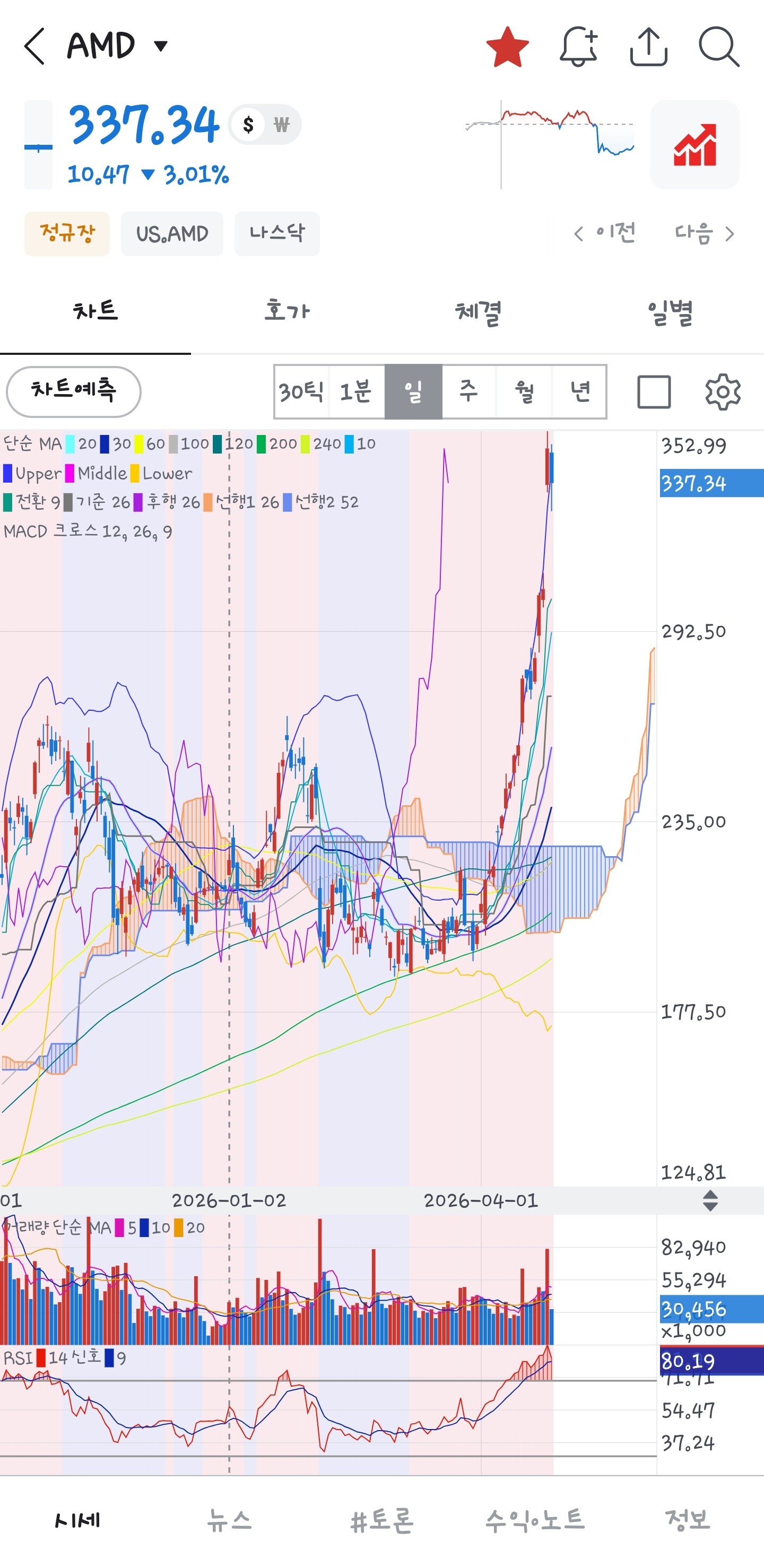Viewport: 764px width, 1568px height.
Task: Switch to the 차트 tab
Action: 95,312
